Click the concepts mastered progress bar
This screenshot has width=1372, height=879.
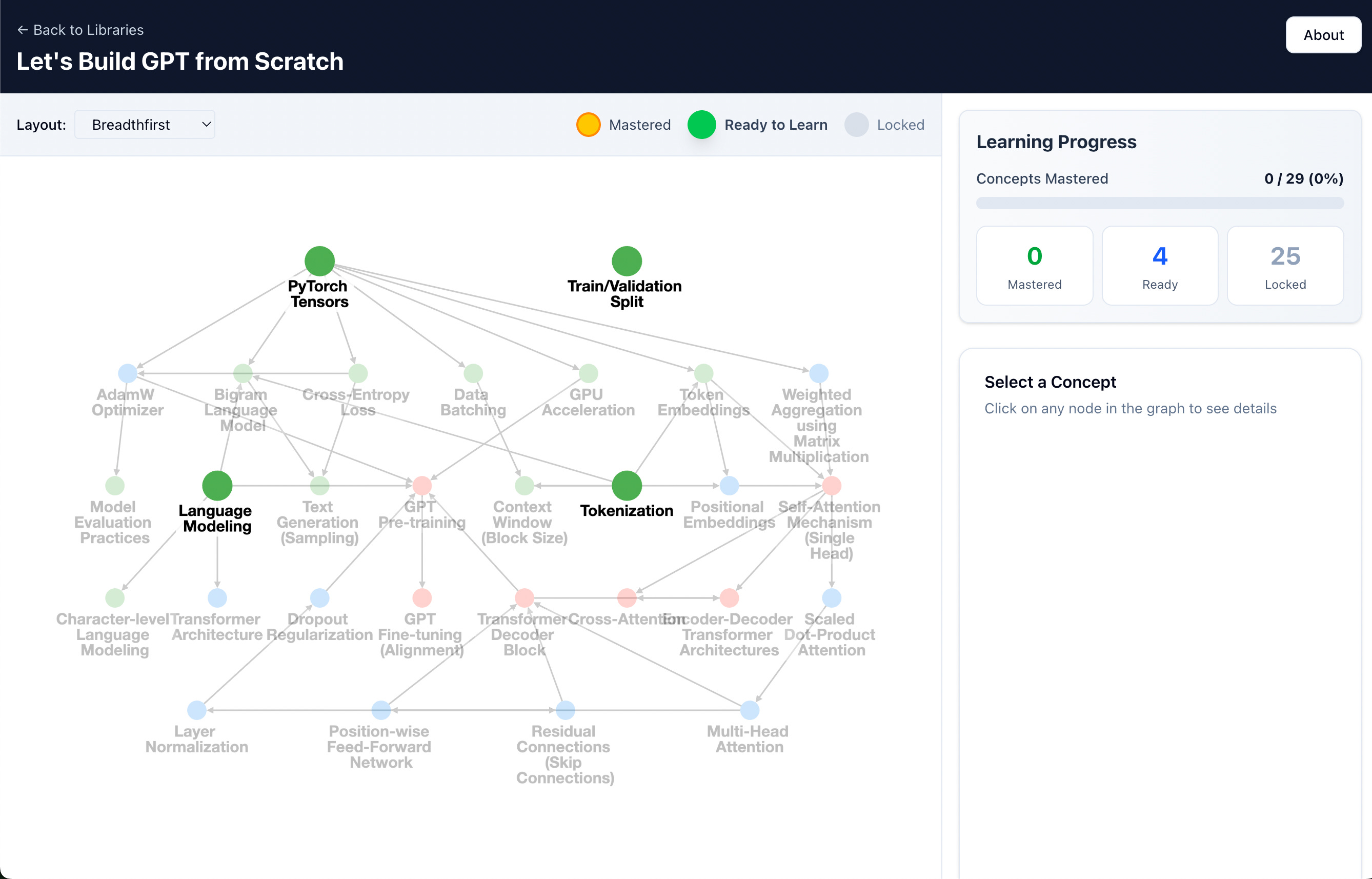[1160, 203]
